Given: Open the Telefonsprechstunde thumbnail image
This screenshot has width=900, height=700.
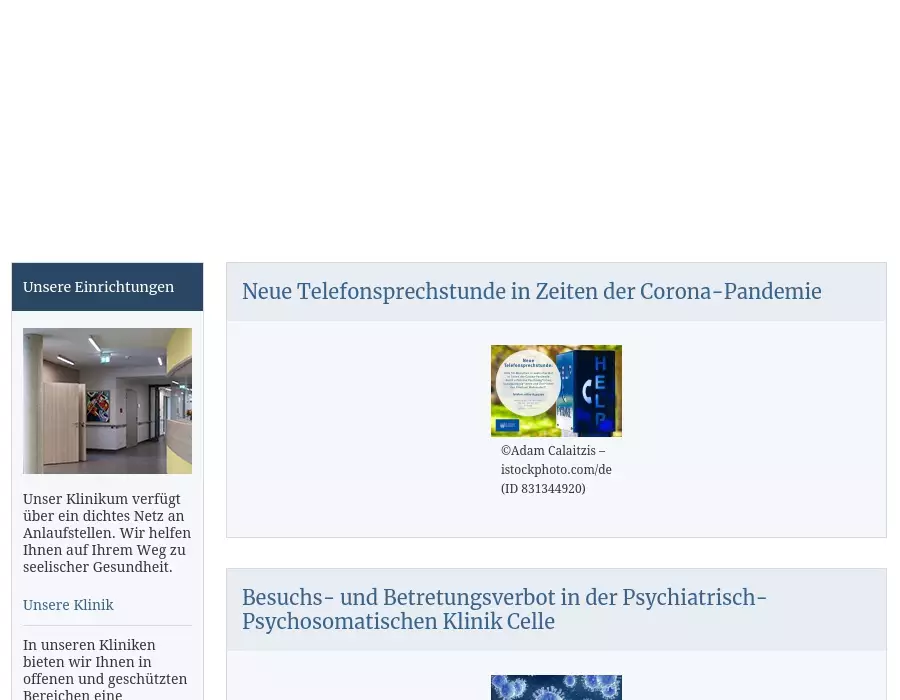Looking at the screenshot, I should (x=556, y=391).
